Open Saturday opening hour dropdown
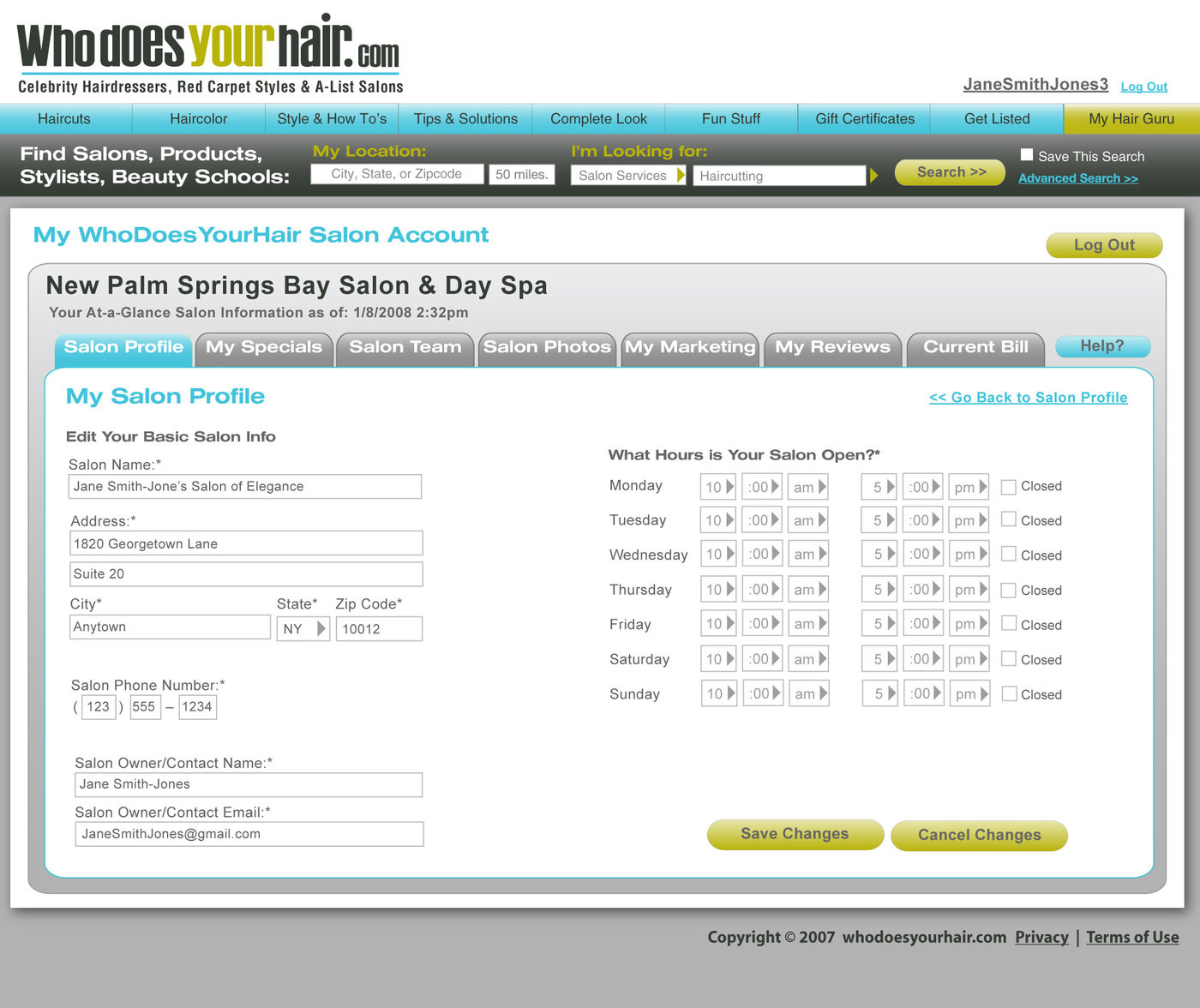Viewport: 1200px width, 1008px height. pyautogui.click(x=718, y=658)
